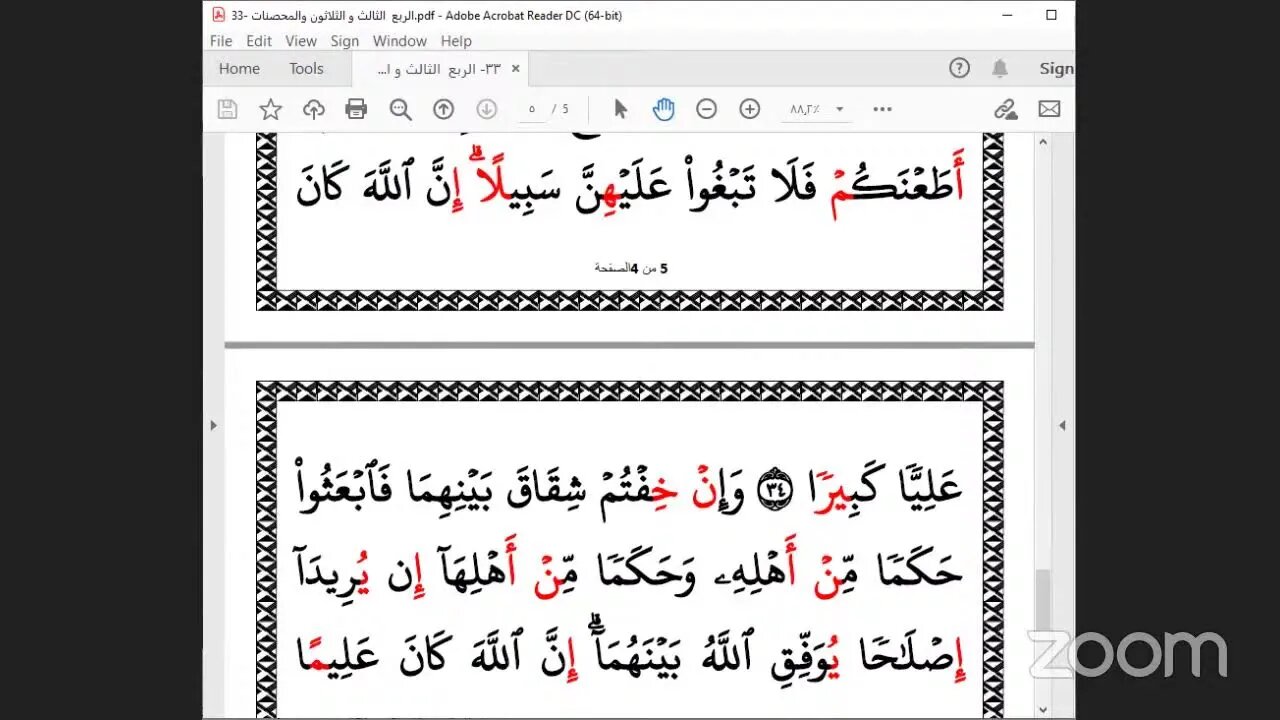Activate the hand pan tool
This screenshot has height=720, width=1280.
point(663,109)
